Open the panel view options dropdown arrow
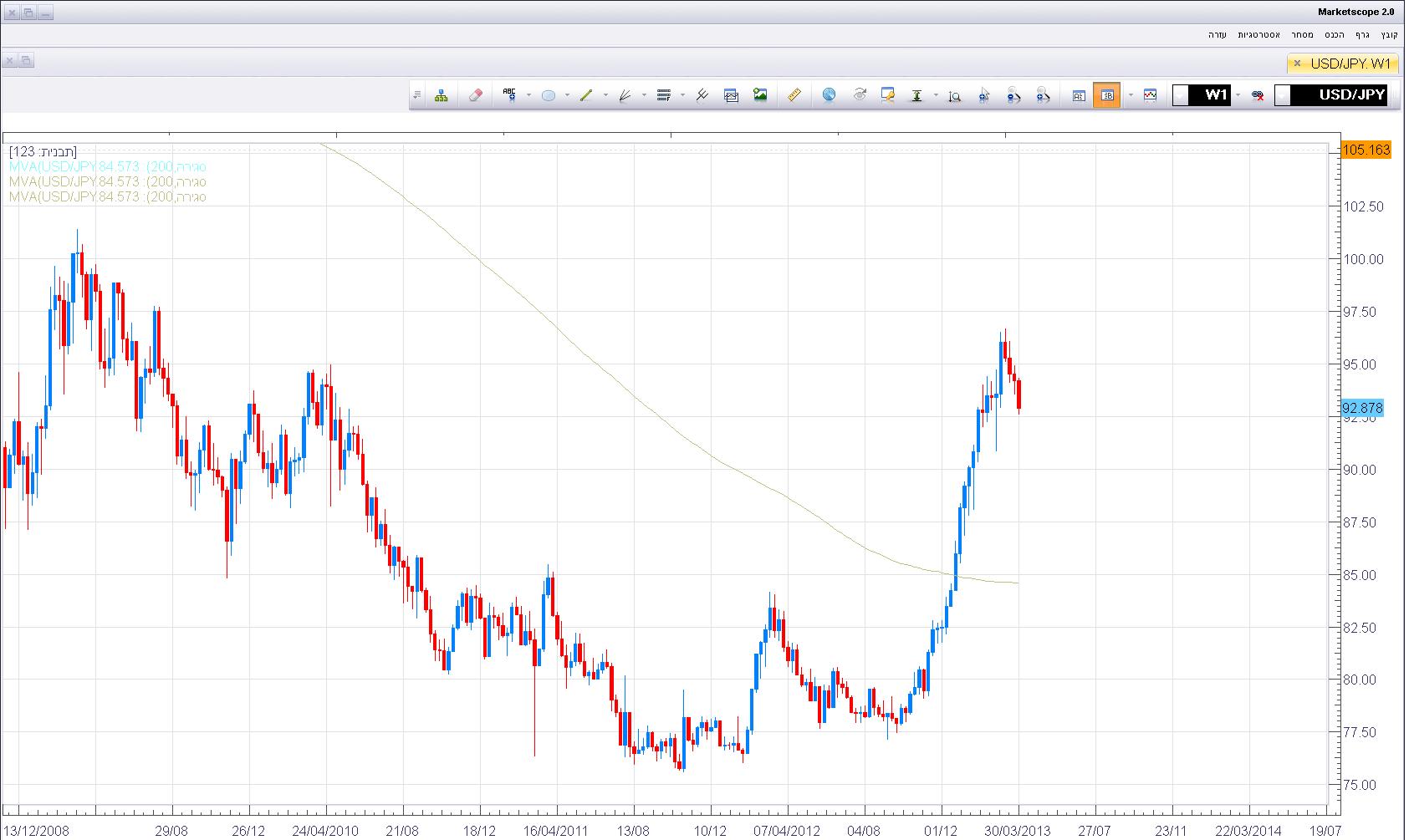Image resolution: width=1409 pixels, height=840 pixels. point(1131,95)
